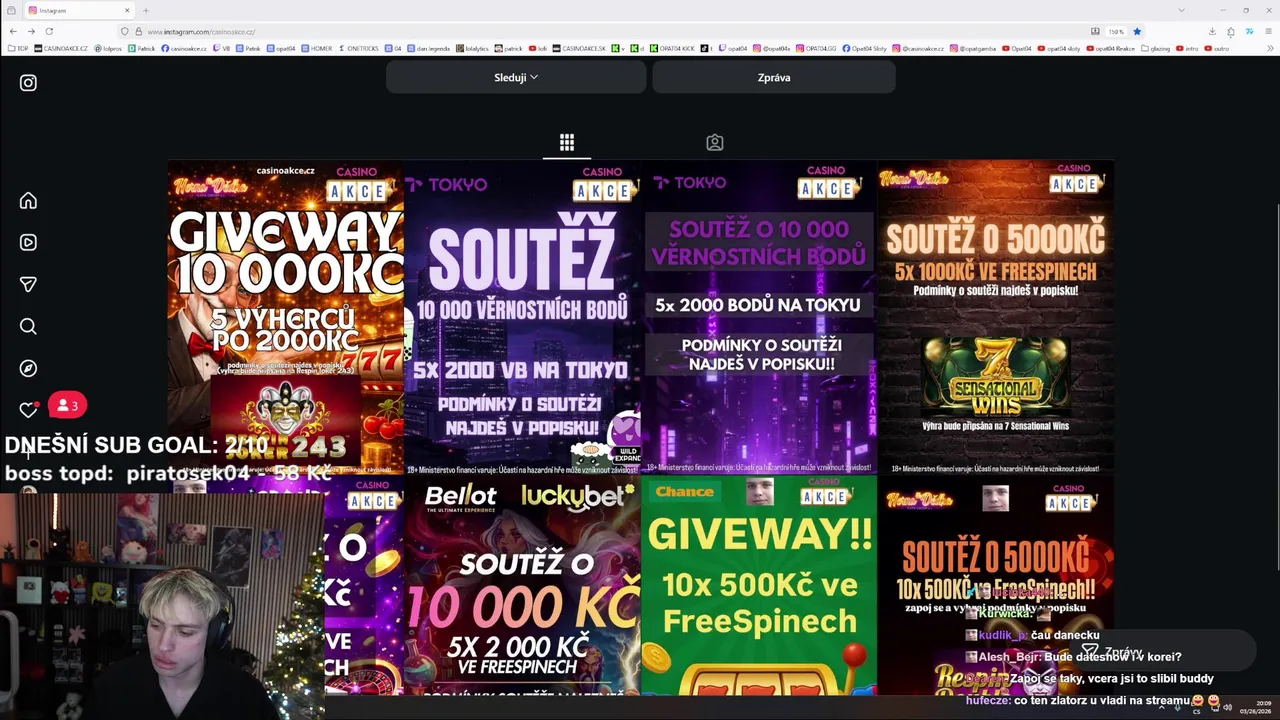Open the OPAT04.GG bookmark
This screenshot has width=1280, height=720.
pyautogui.click(x=816, y=48)
